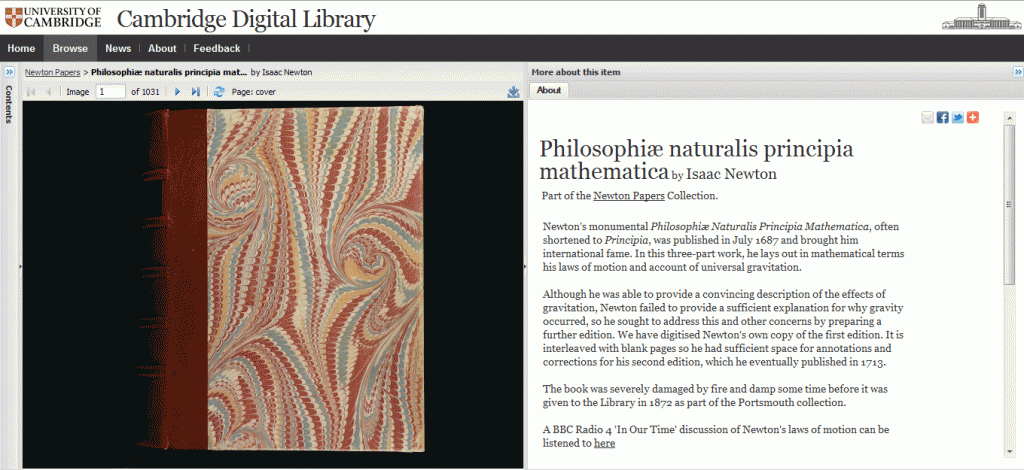Click 'by Isaac Newton' in the breadcrumb
1024x470 pixels.
click(281, 72)
